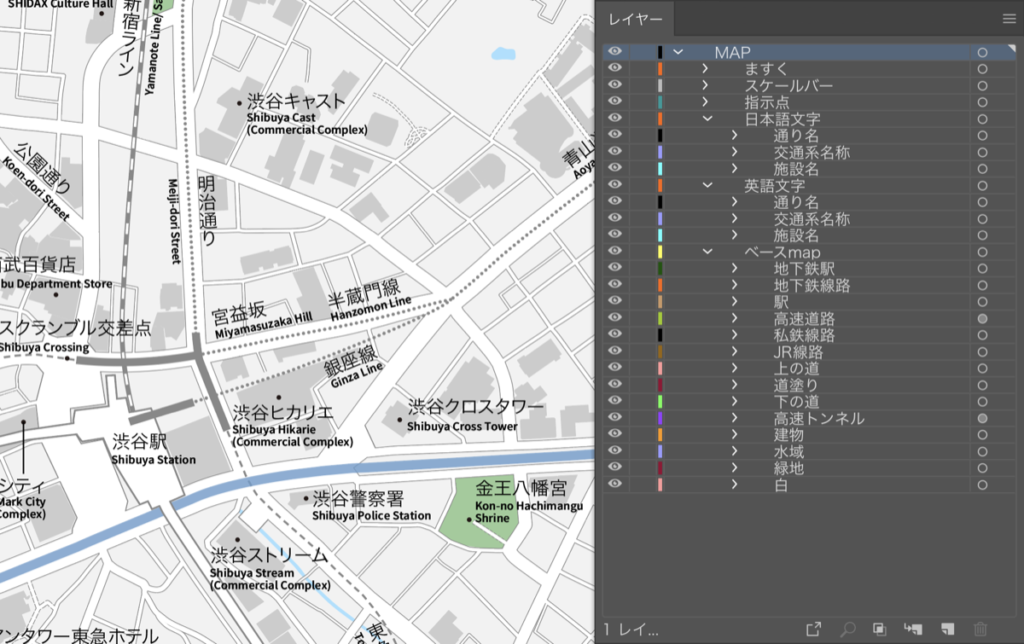1024x644 pixels.
Task: Hide the 英語文字 layer
Action: 615,184
